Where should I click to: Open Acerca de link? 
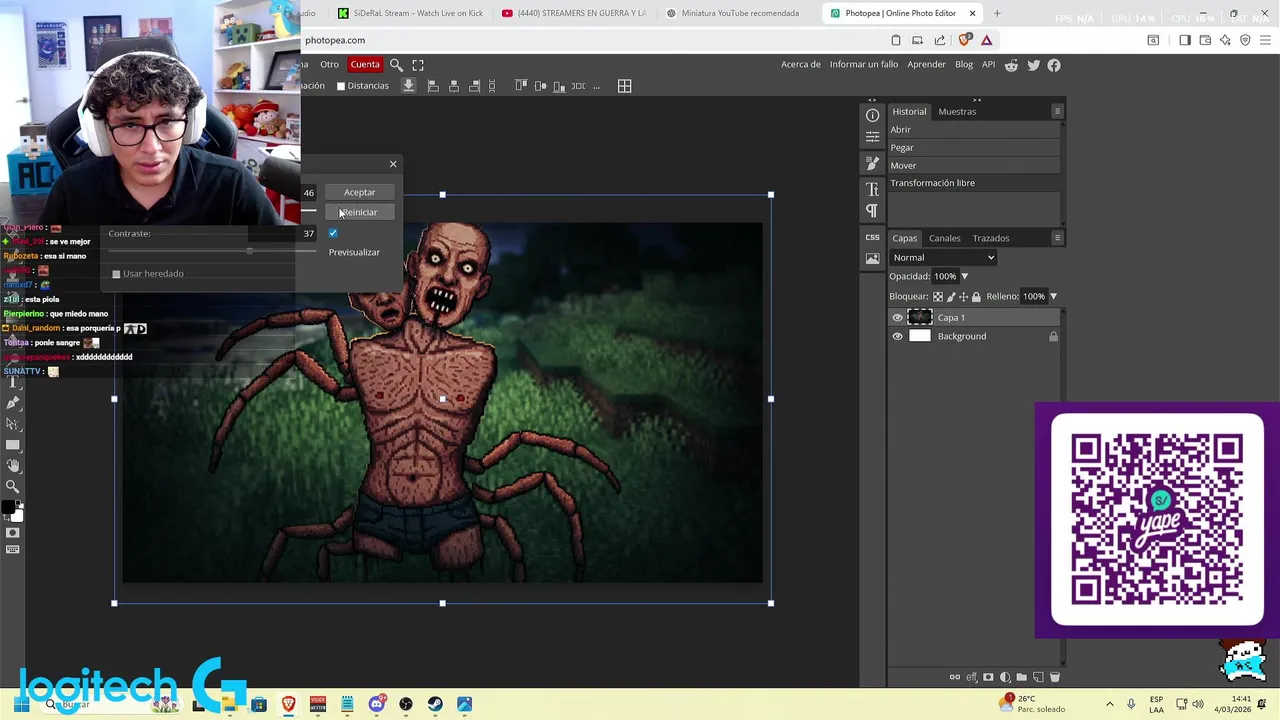tap(801, 65)
